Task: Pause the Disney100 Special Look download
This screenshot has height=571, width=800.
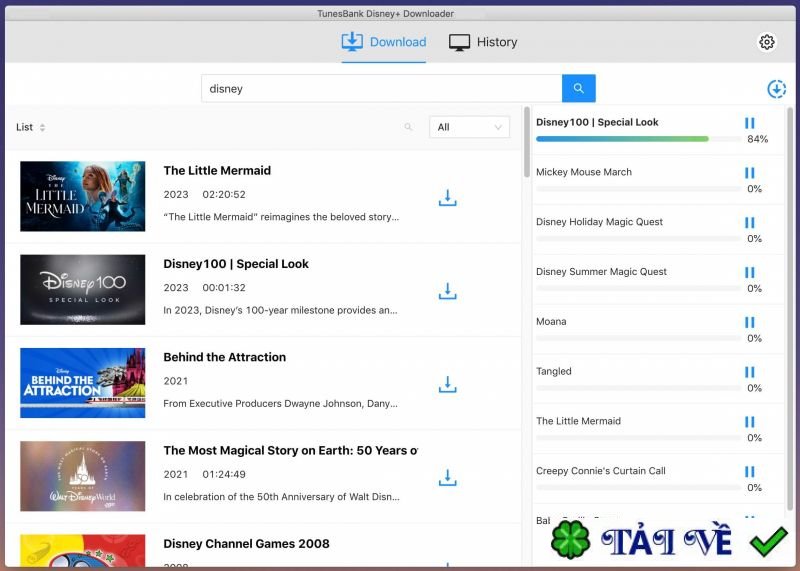Action: (x=750, y=123)
